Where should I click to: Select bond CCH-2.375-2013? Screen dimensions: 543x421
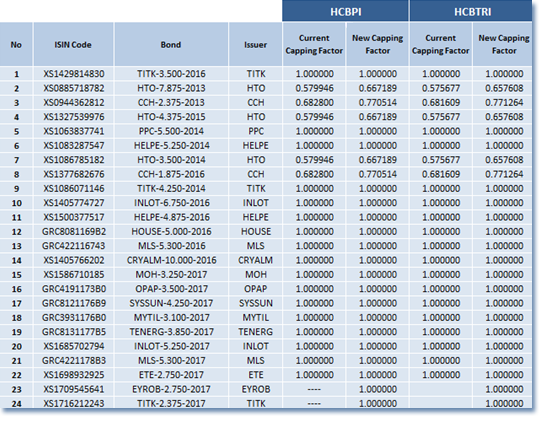click(x=171, y=102)
